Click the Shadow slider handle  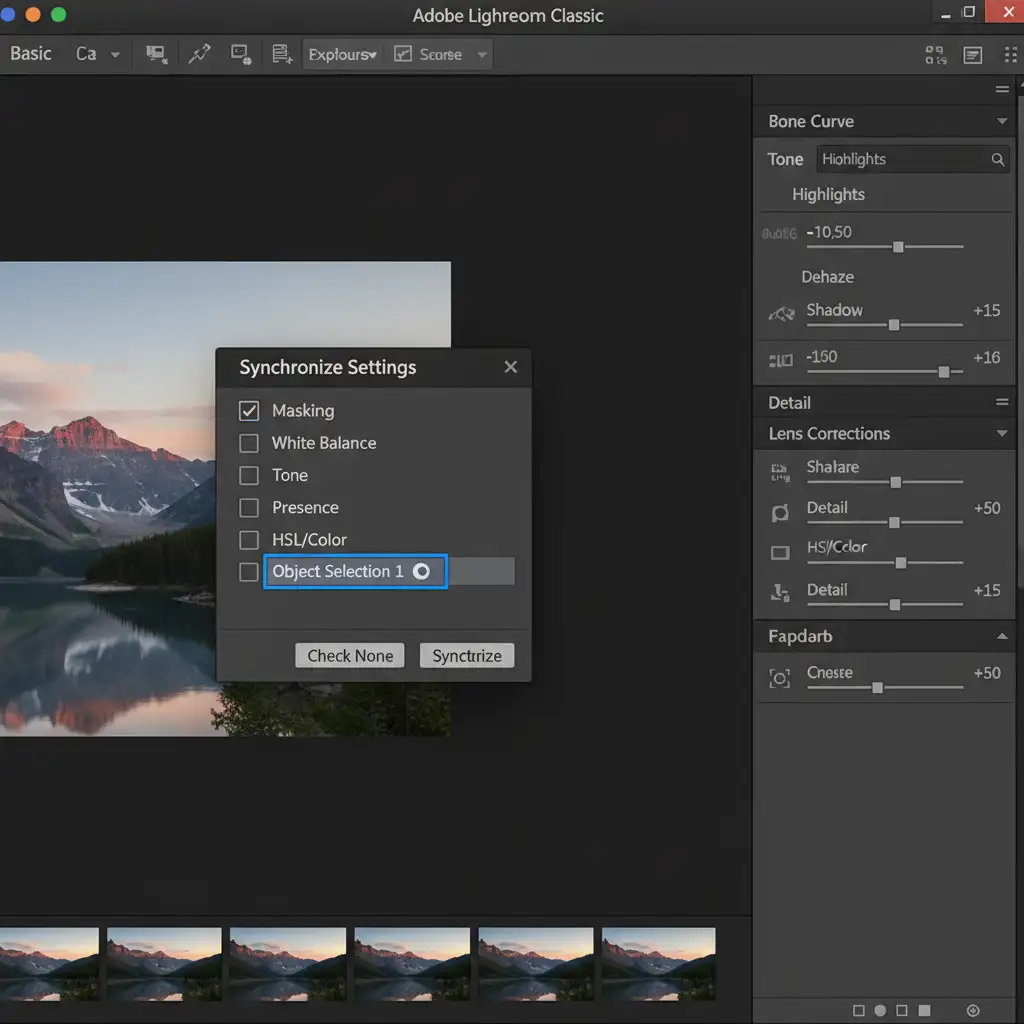(894, 325)
